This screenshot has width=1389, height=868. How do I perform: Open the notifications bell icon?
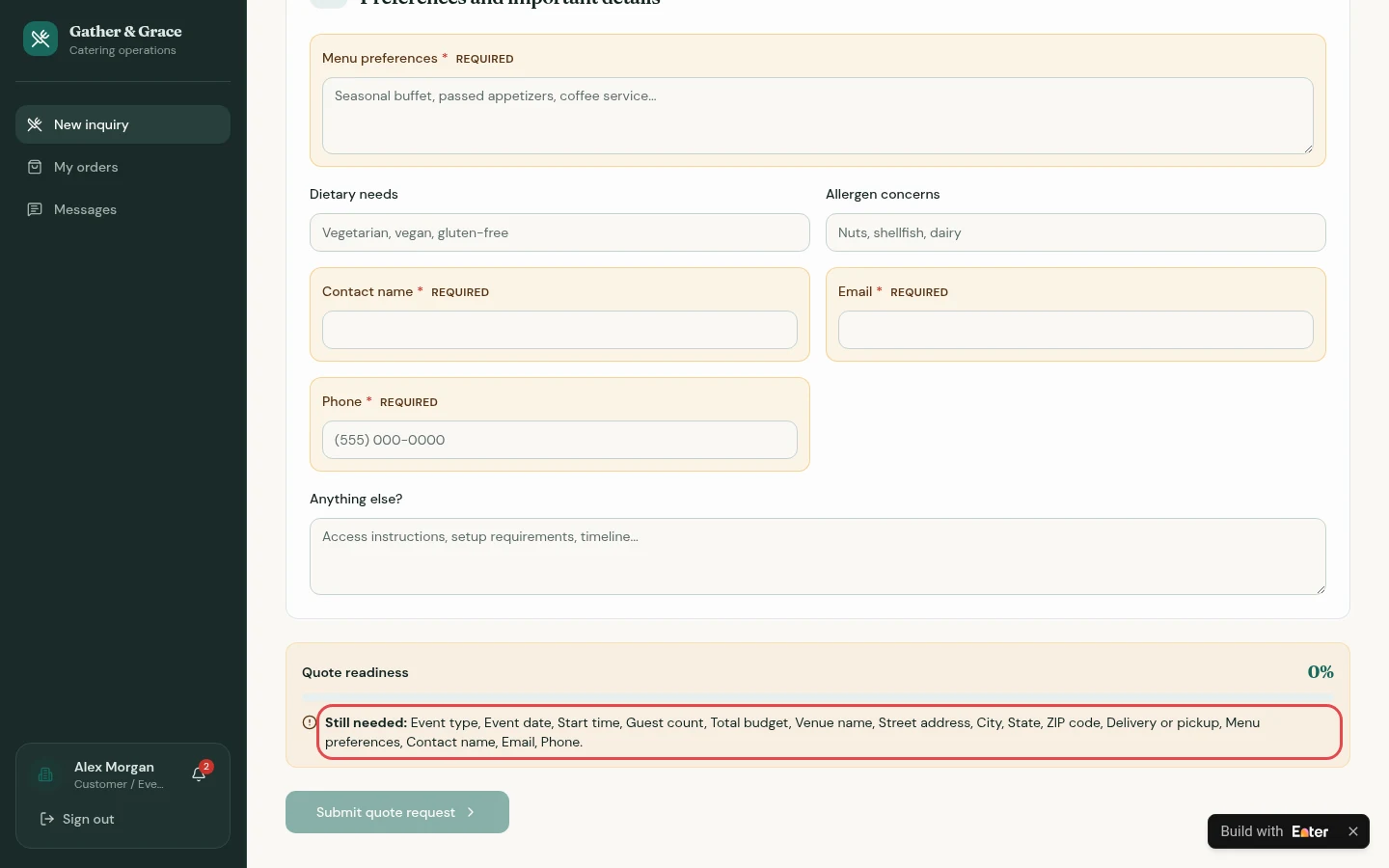199,774
